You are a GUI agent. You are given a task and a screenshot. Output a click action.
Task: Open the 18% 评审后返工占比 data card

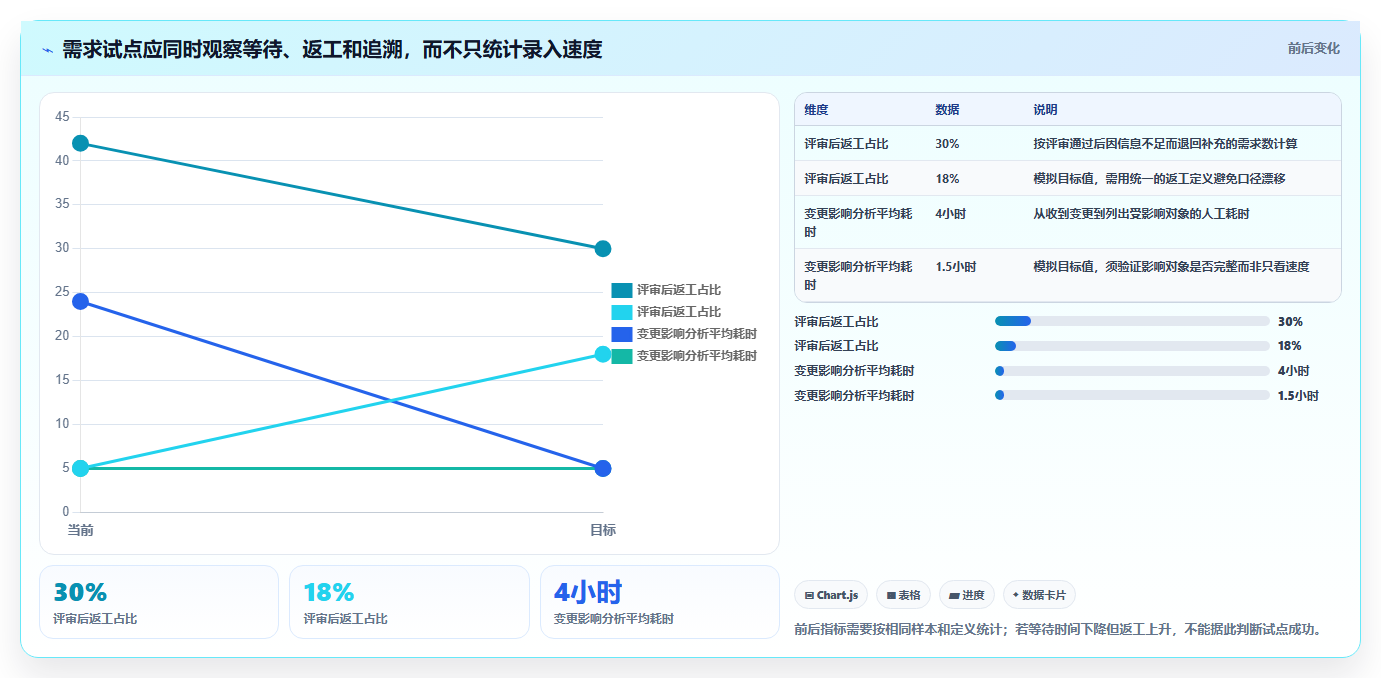tap(409, 602)
